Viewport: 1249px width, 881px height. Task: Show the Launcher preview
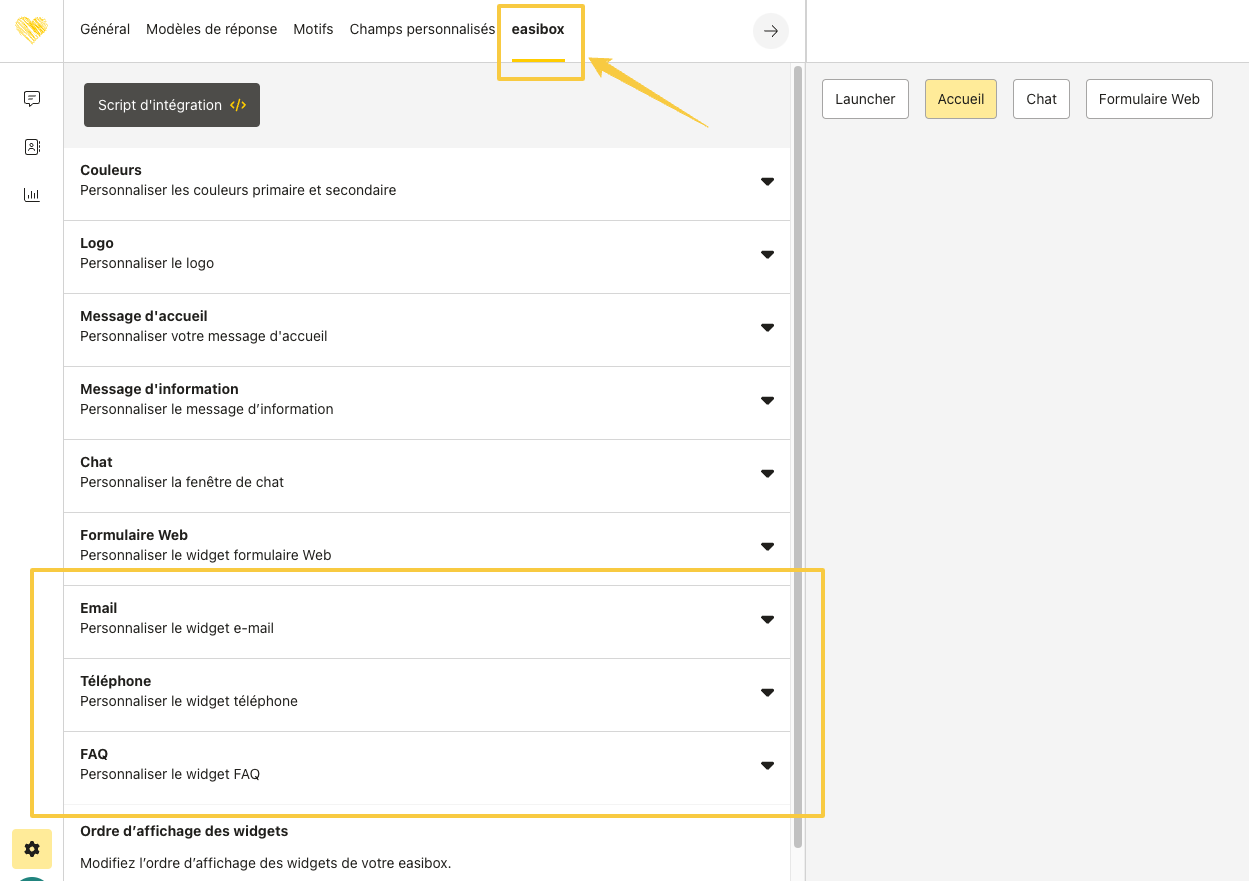(x=865, y=99)
